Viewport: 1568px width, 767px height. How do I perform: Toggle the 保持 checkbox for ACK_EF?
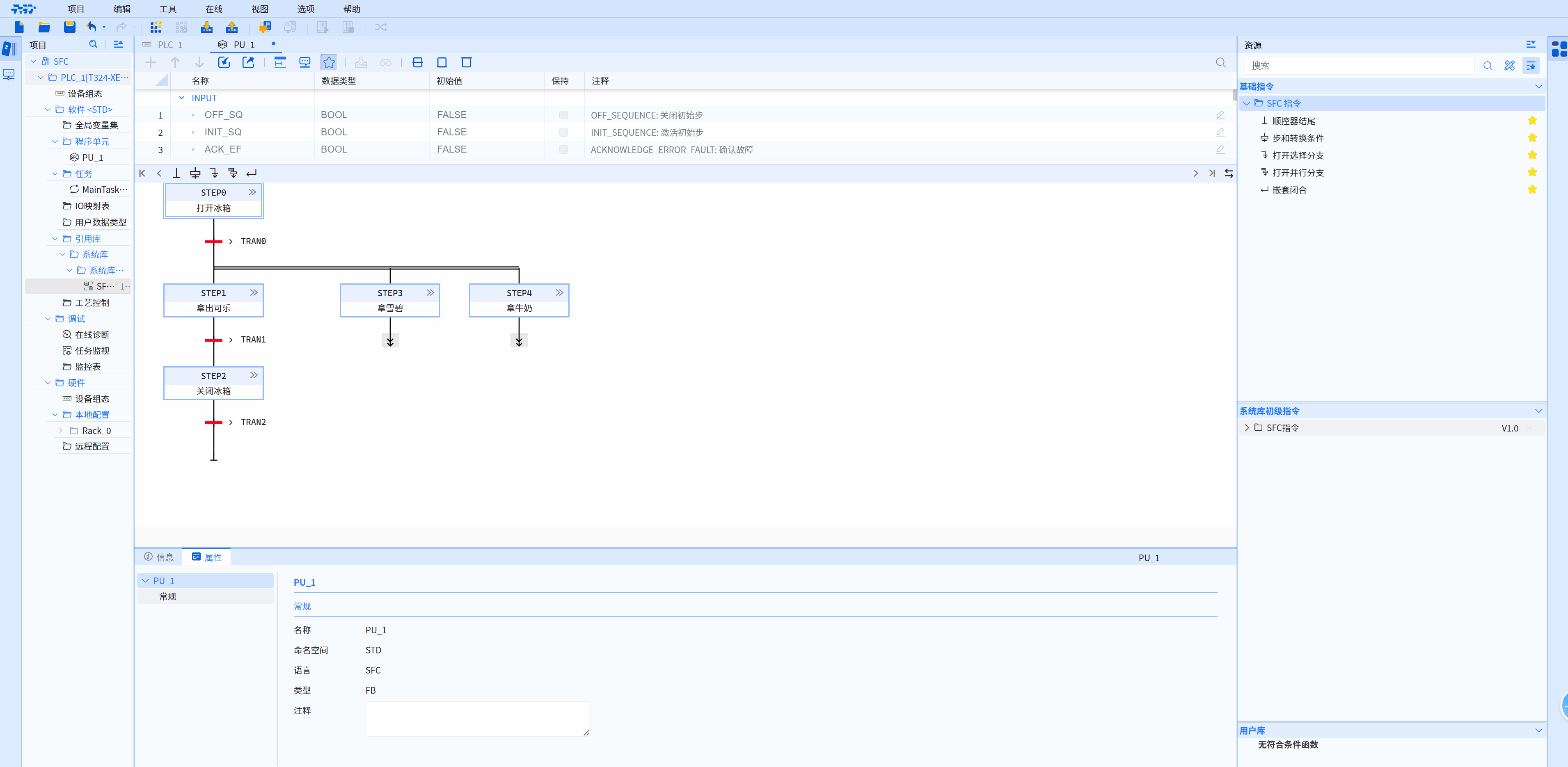coord(563,150)
